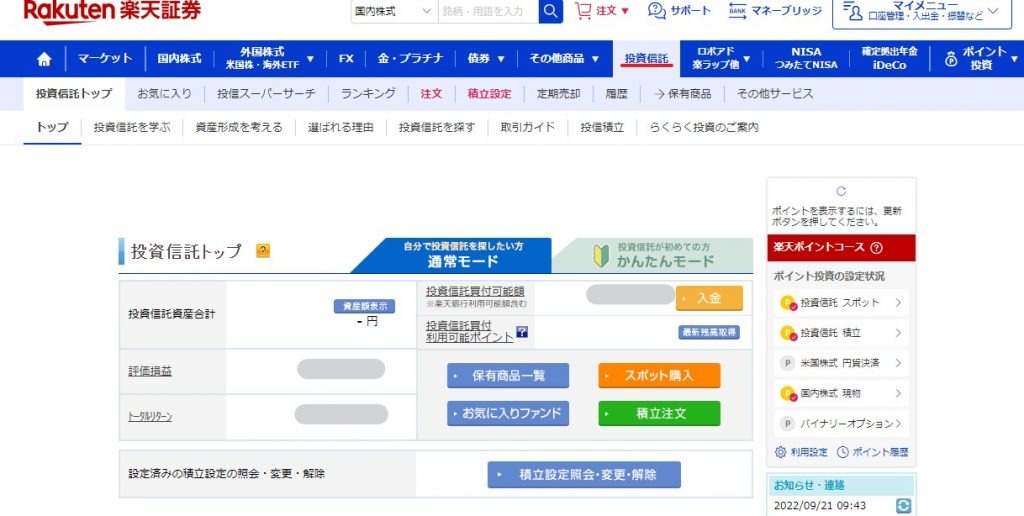Open 保有商品一覧 button
The image size is (1024, 516).
[508, 376]
